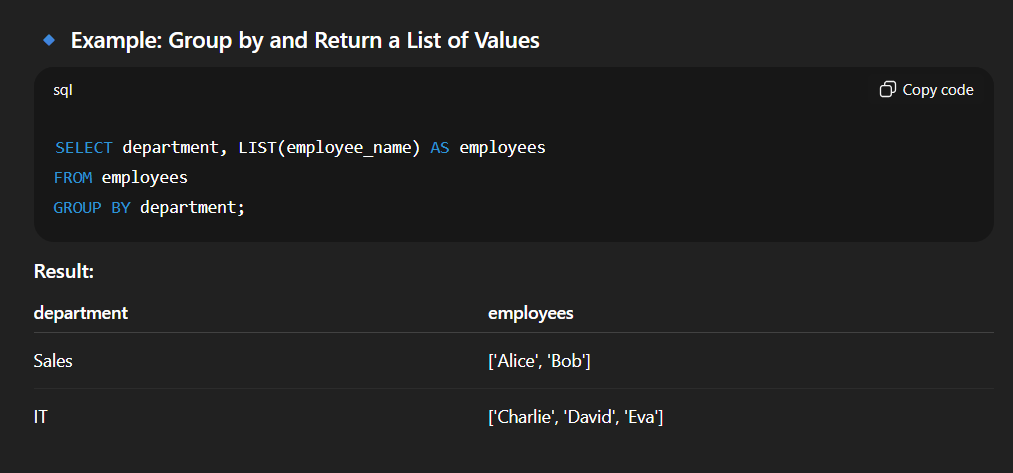The width and height of the screenshot is (1013, 473).
Task: Click department; at end of query
Action: pyautogui.click(x=192, y=208)
